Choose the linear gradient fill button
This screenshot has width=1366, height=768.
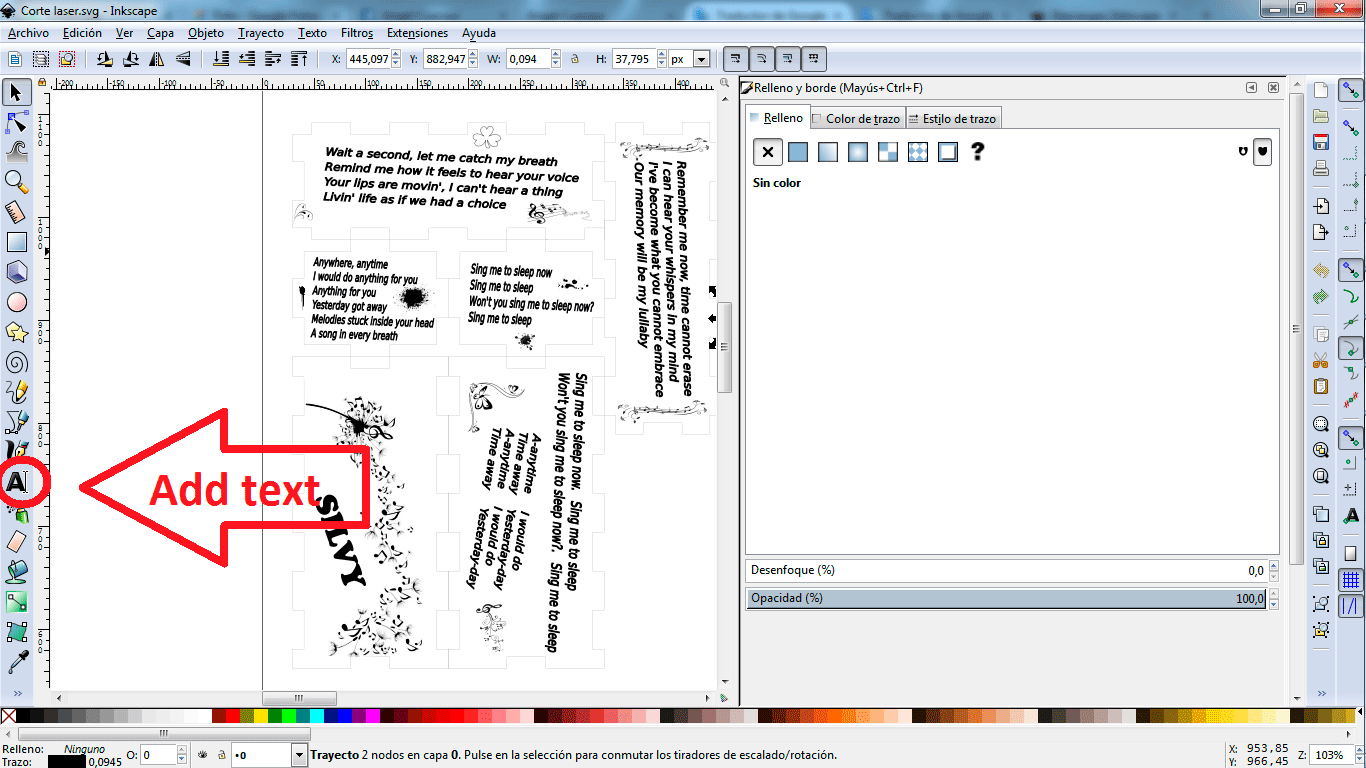(828, 152)
